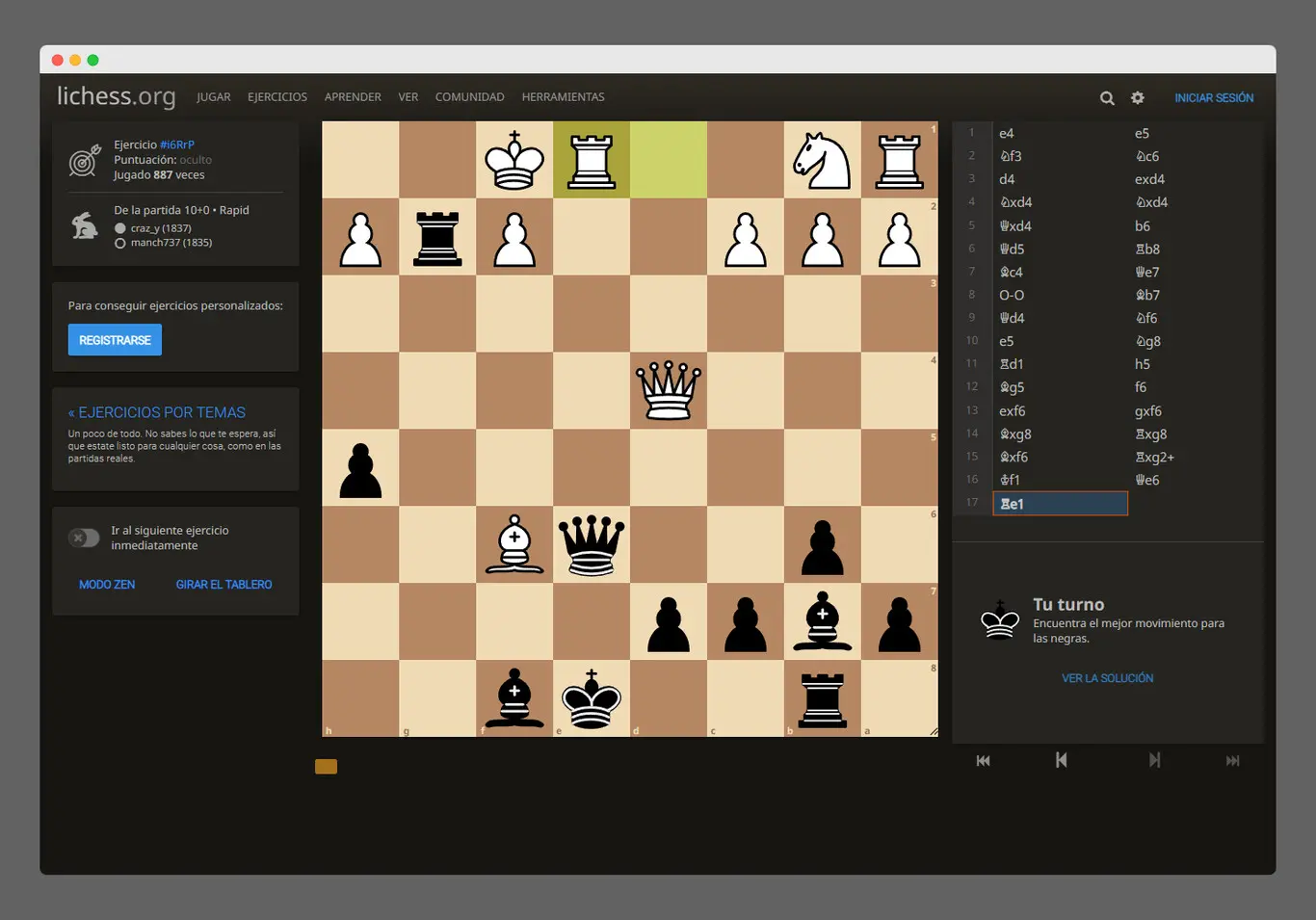Select move 1 e4 in move list
This screenshot has height=920, width=1316.
pyautogui.click(x=1061, y=133)
